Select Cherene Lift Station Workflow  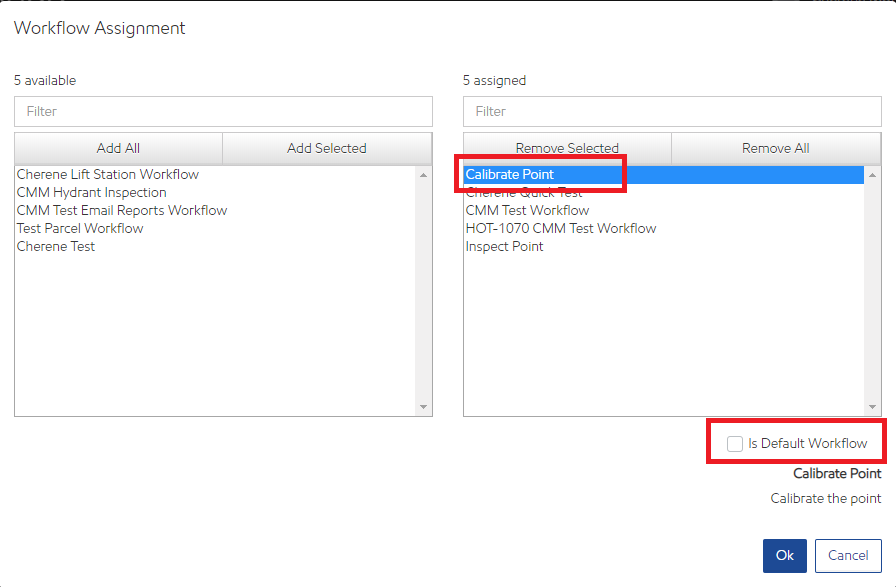pos(108,174)
